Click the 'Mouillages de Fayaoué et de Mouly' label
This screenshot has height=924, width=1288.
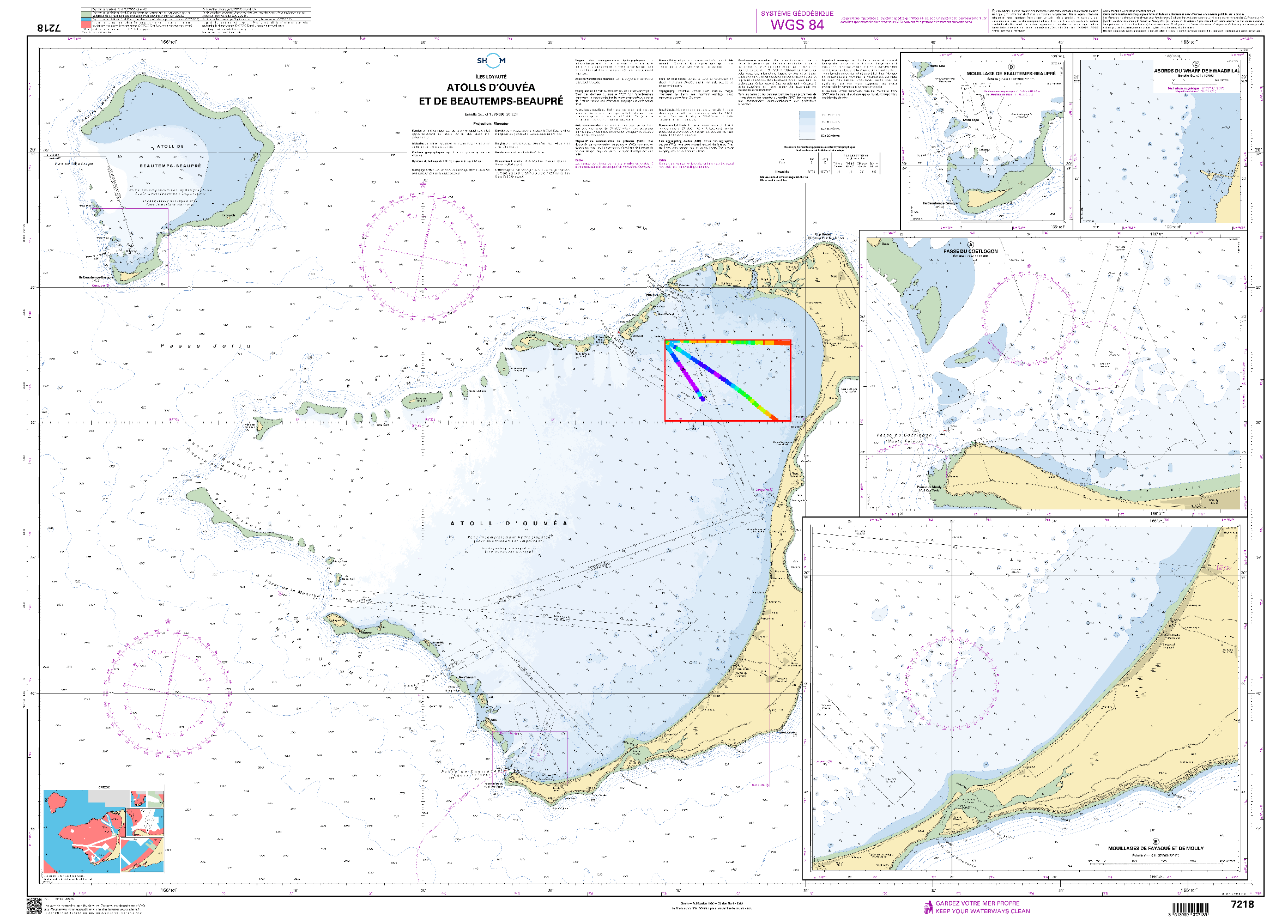coord(1156,848)
